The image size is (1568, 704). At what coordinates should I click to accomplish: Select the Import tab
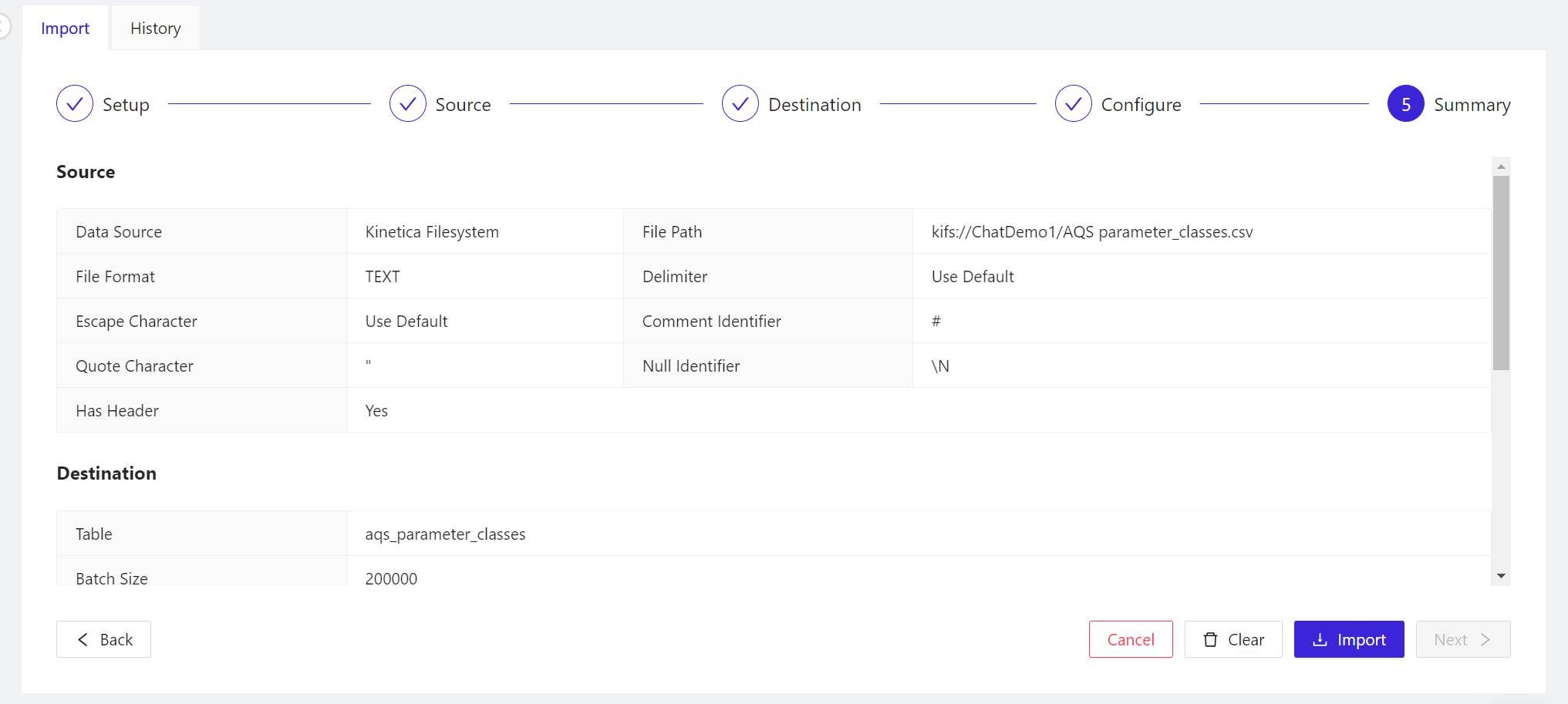(x=65, y=29)
